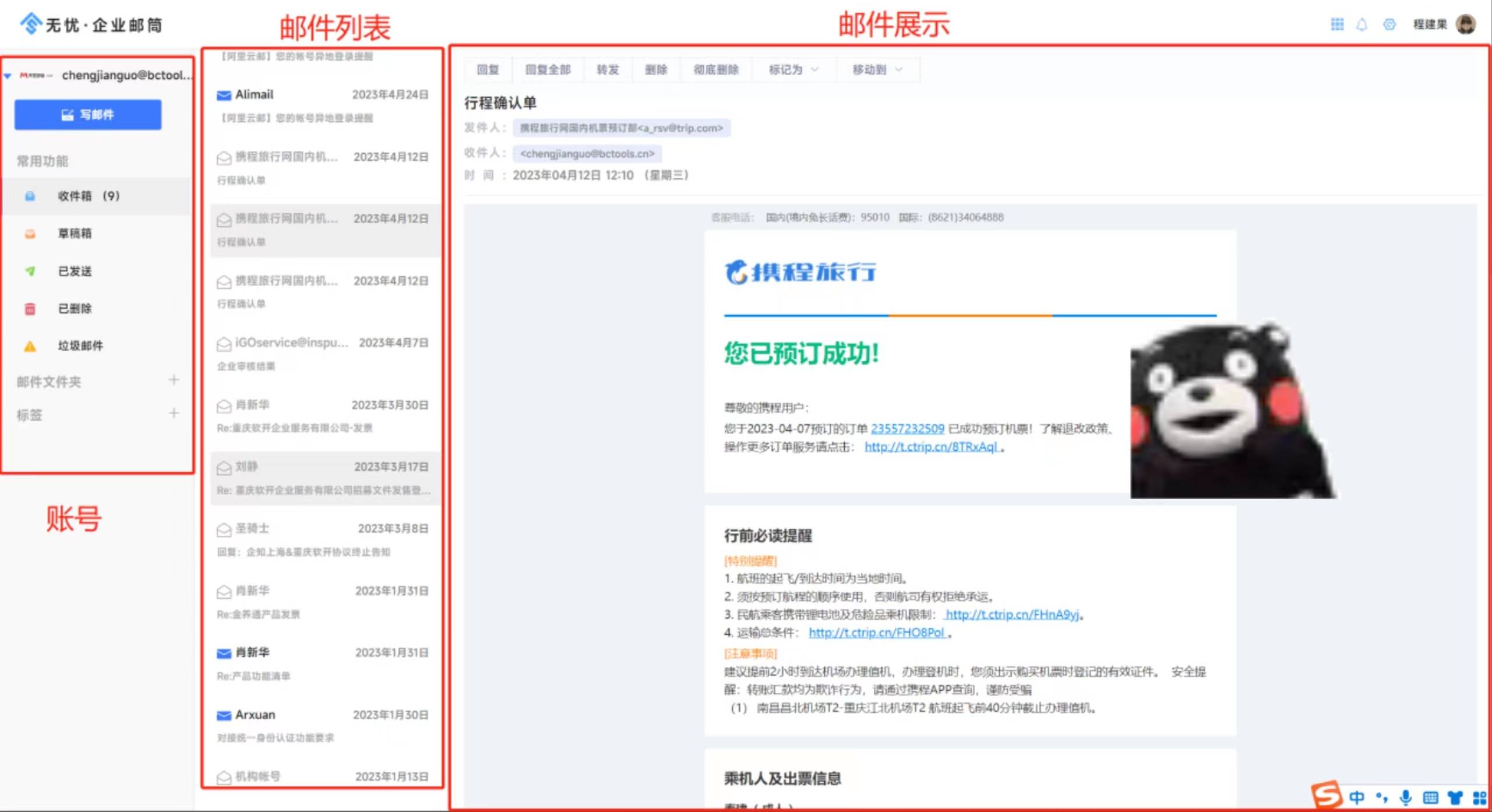Open the apps grid icon in header
The image size is (1492, 812).
pos(1337,24)
